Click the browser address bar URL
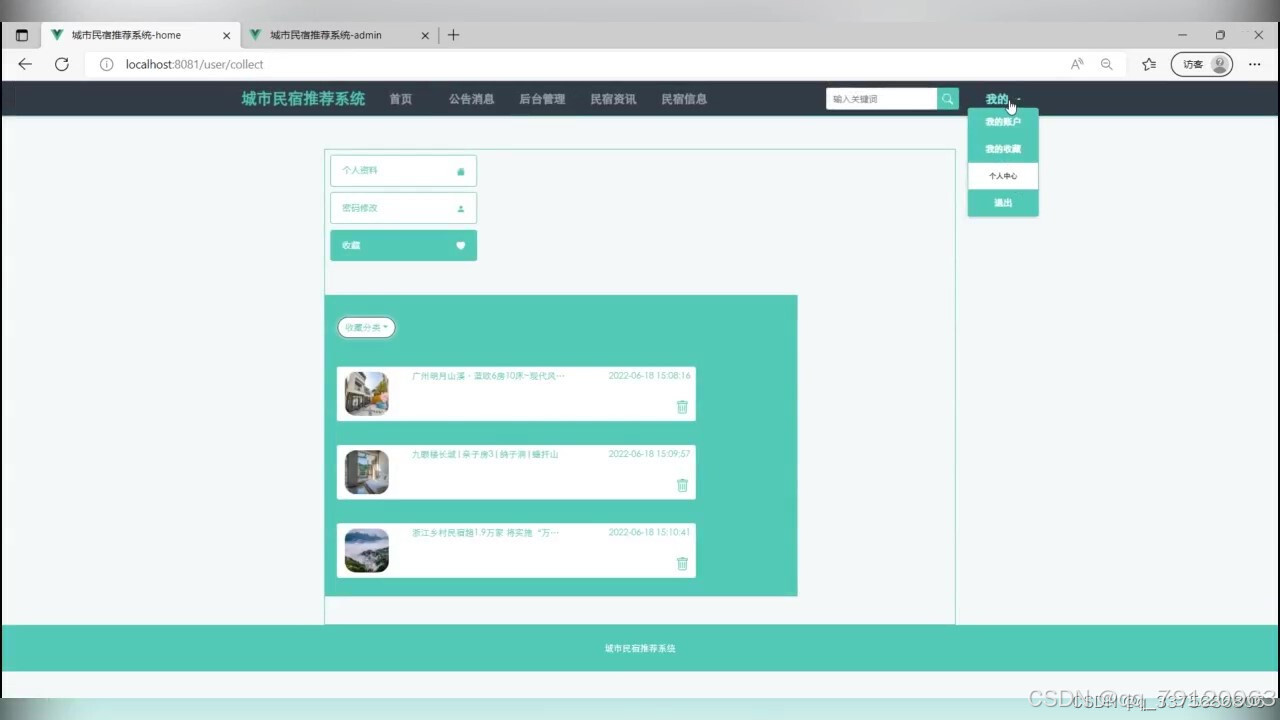The width and height of the screenshot is (1280, 720). point(194,64)
